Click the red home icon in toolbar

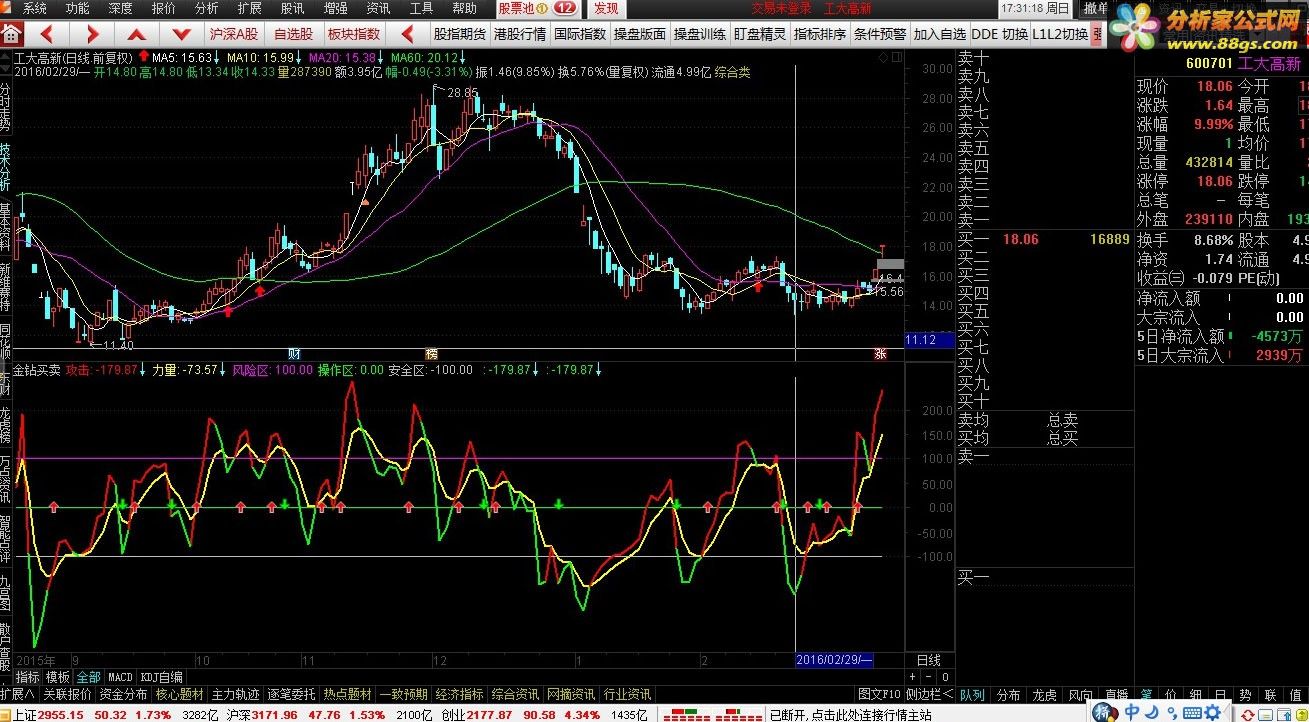point(13,33)
